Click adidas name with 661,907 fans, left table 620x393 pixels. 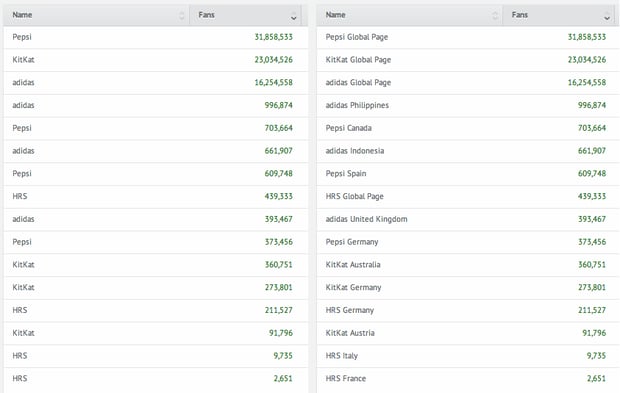coord(23,151)
